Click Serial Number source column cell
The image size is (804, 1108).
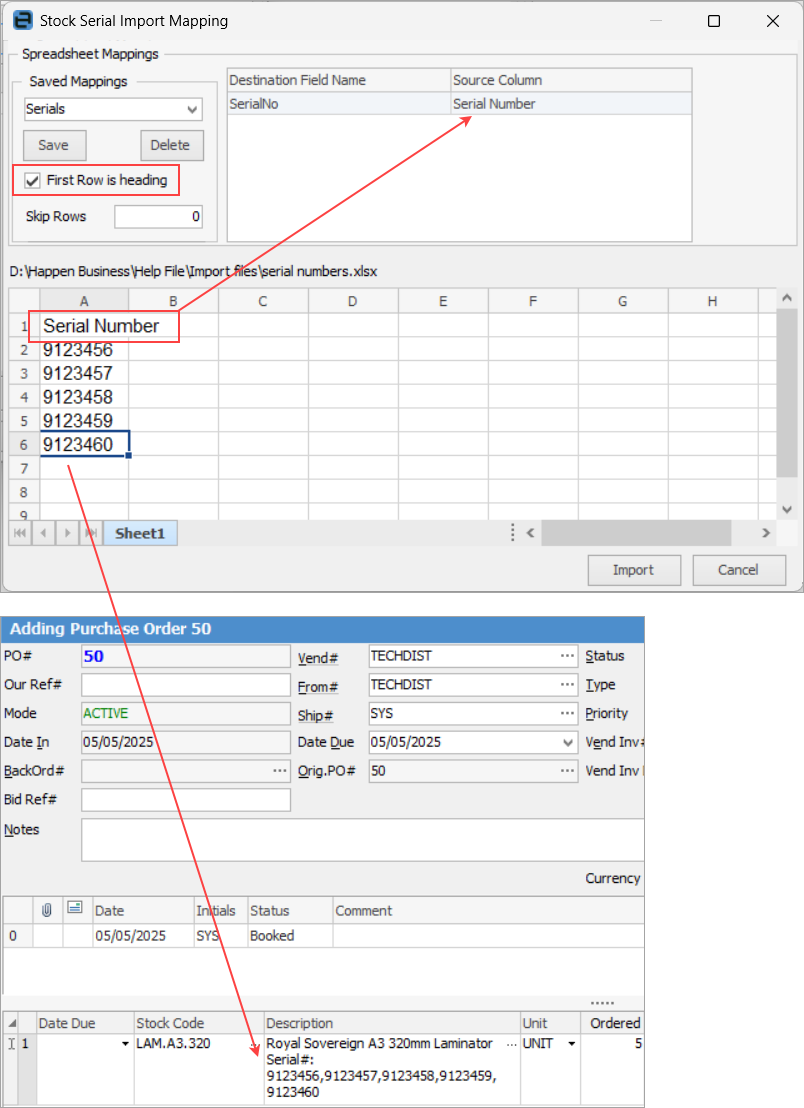tap(571, 104)
